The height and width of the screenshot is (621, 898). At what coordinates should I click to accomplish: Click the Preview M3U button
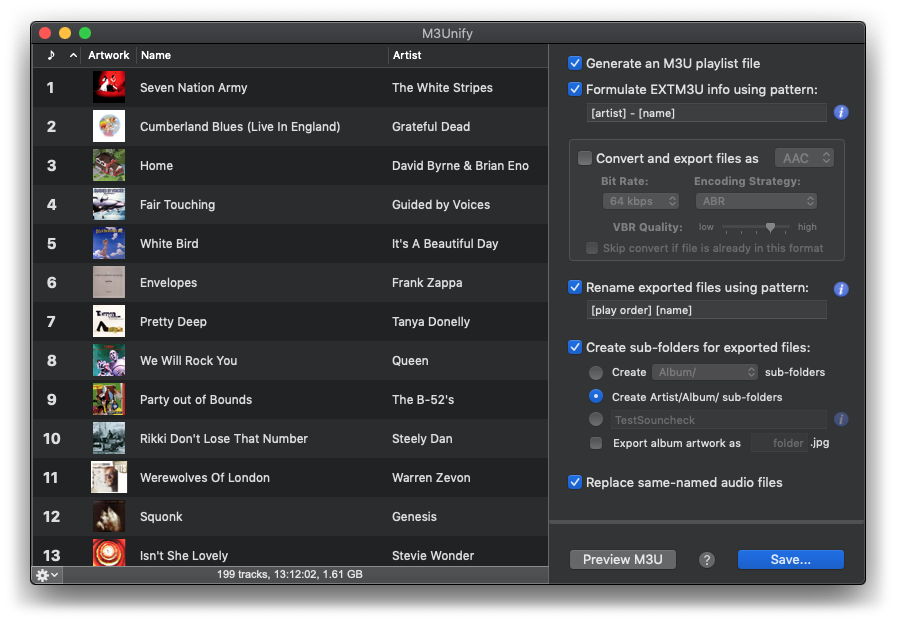pos(623,560)
